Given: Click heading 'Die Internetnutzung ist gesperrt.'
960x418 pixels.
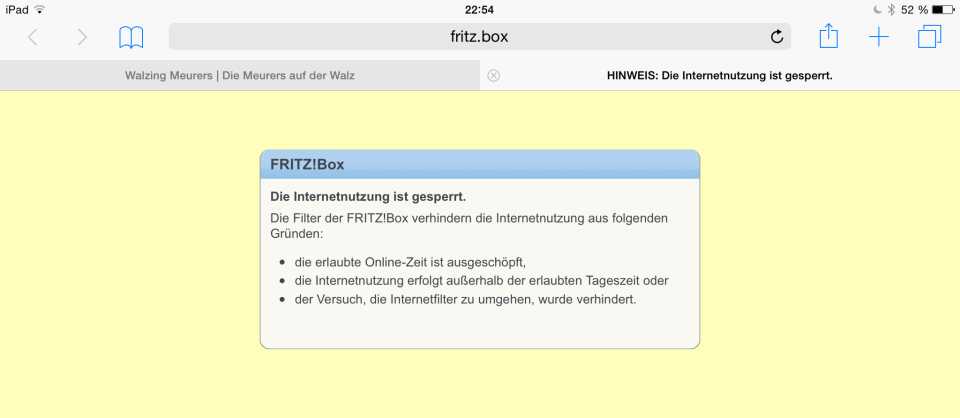Looking at the screenshot, I should [368, 197].
